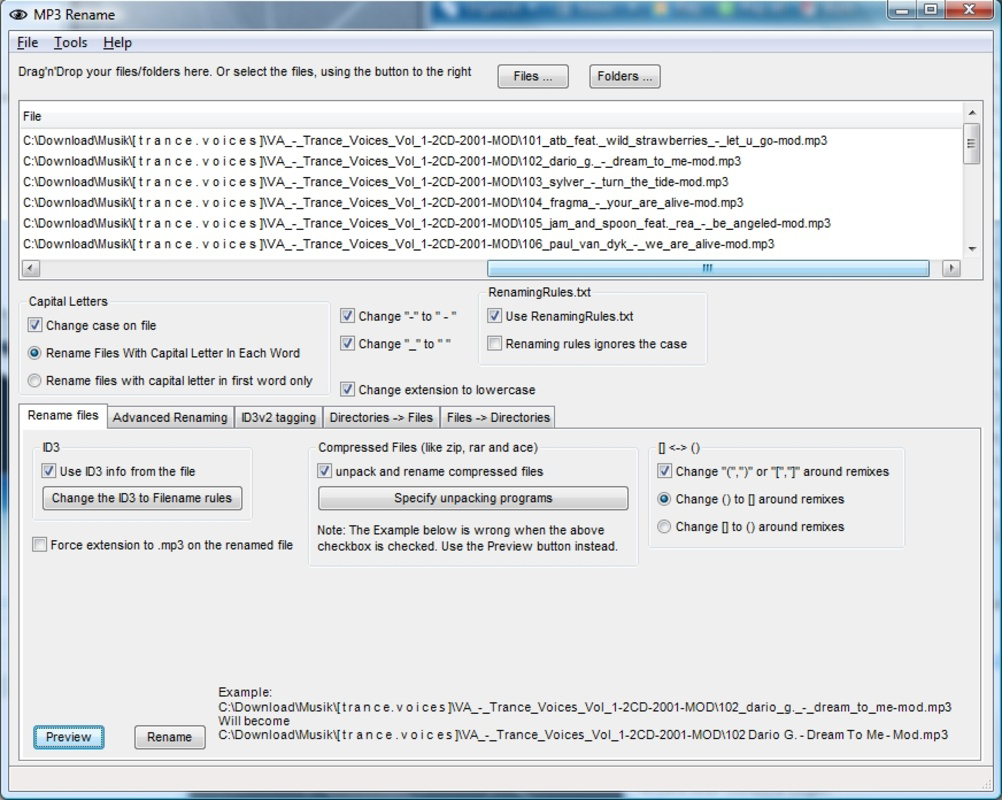Maximize the MP3 Rename window
Screen dimensions: 1002x800
(x=931, y=10)
